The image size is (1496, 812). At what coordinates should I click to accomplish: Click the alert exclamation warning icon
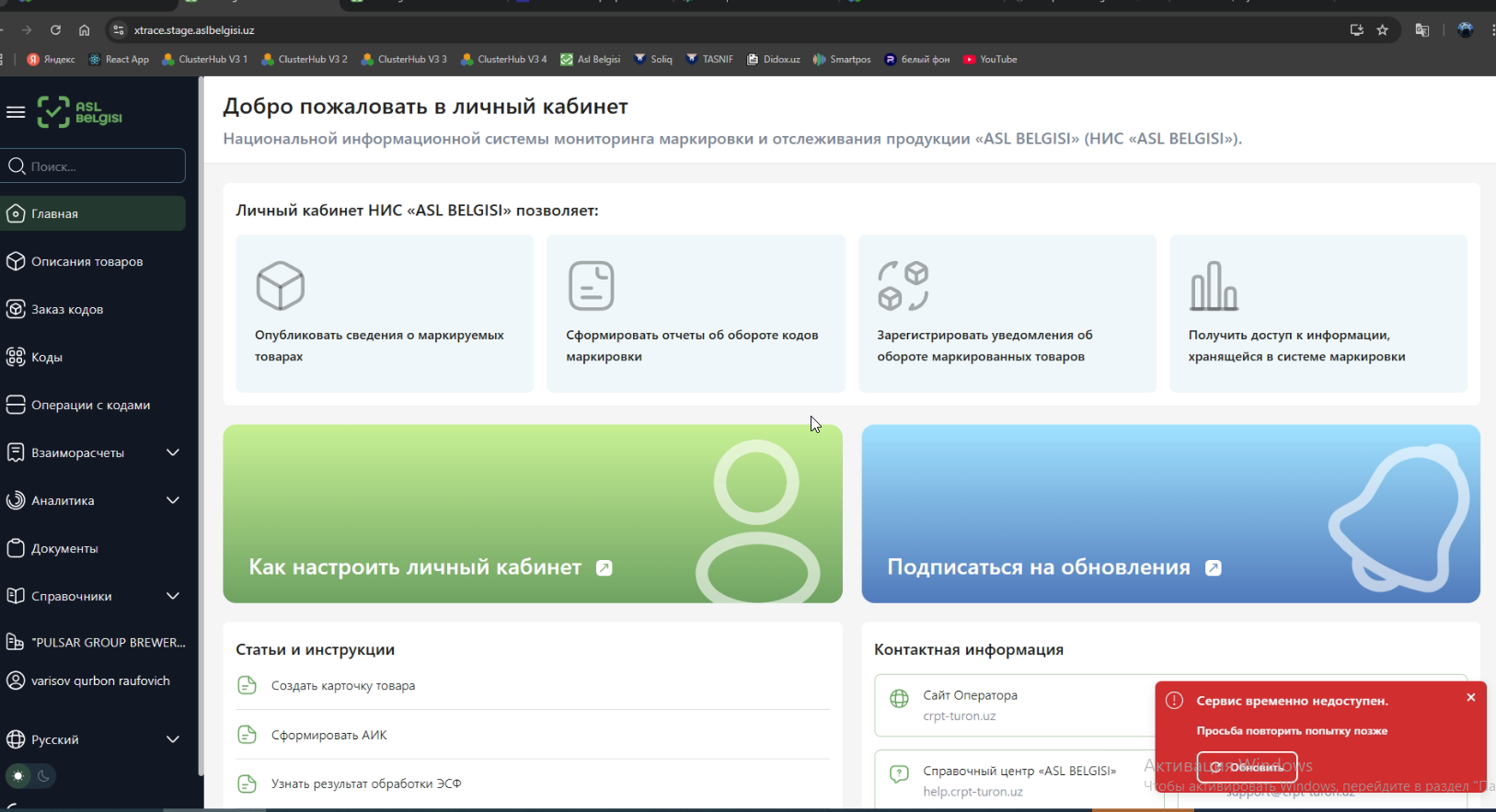click(1174, 701)
